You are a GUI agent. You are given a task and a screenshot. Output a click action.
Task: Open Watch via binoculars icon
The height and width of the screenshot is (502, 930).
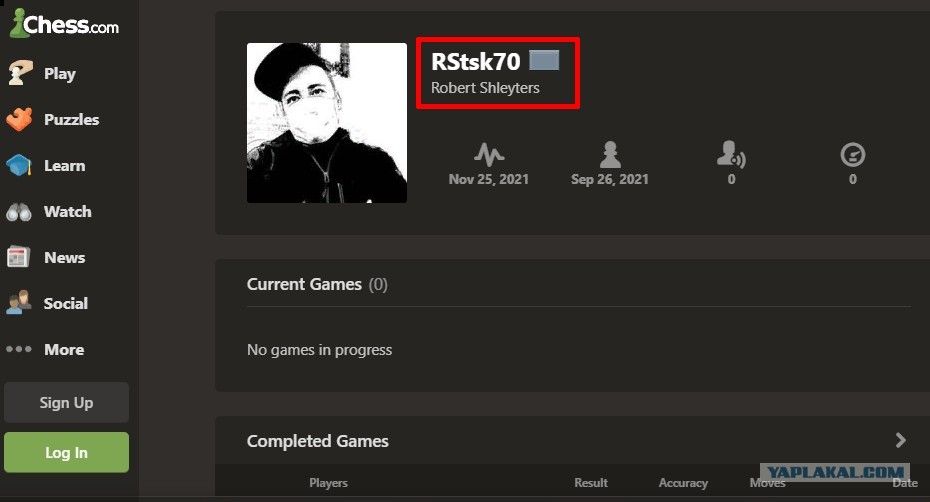tap(19, 212)
